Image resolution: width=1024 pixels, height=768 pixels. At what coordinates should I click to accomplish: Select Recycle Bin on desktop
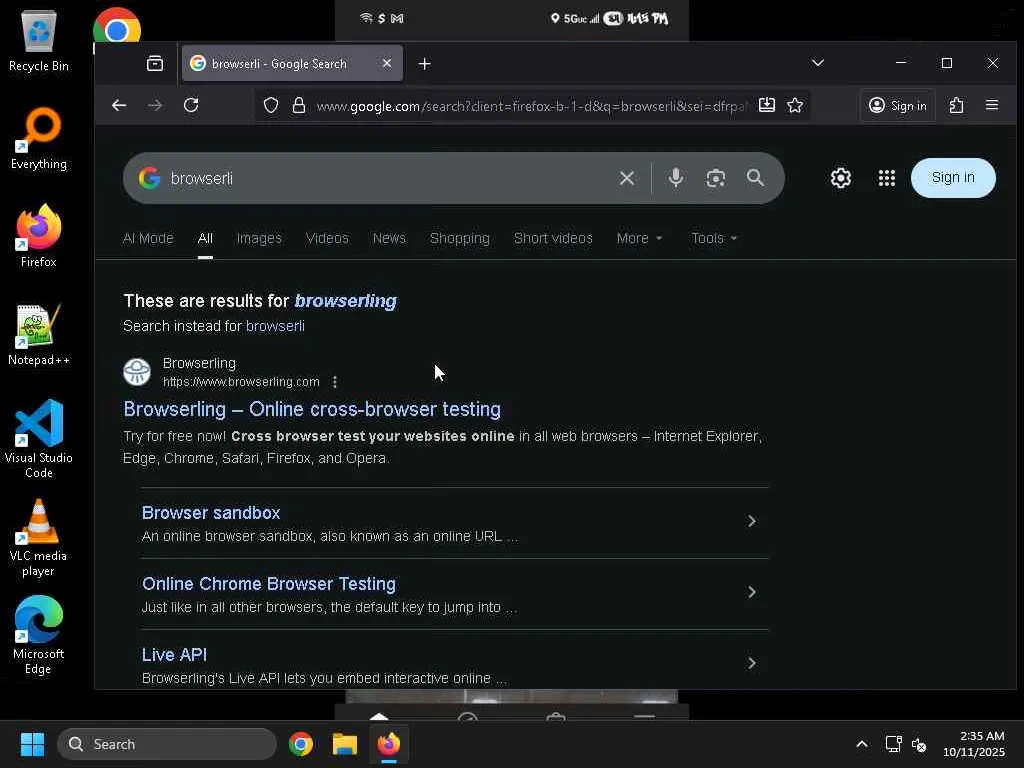(39, 40)
